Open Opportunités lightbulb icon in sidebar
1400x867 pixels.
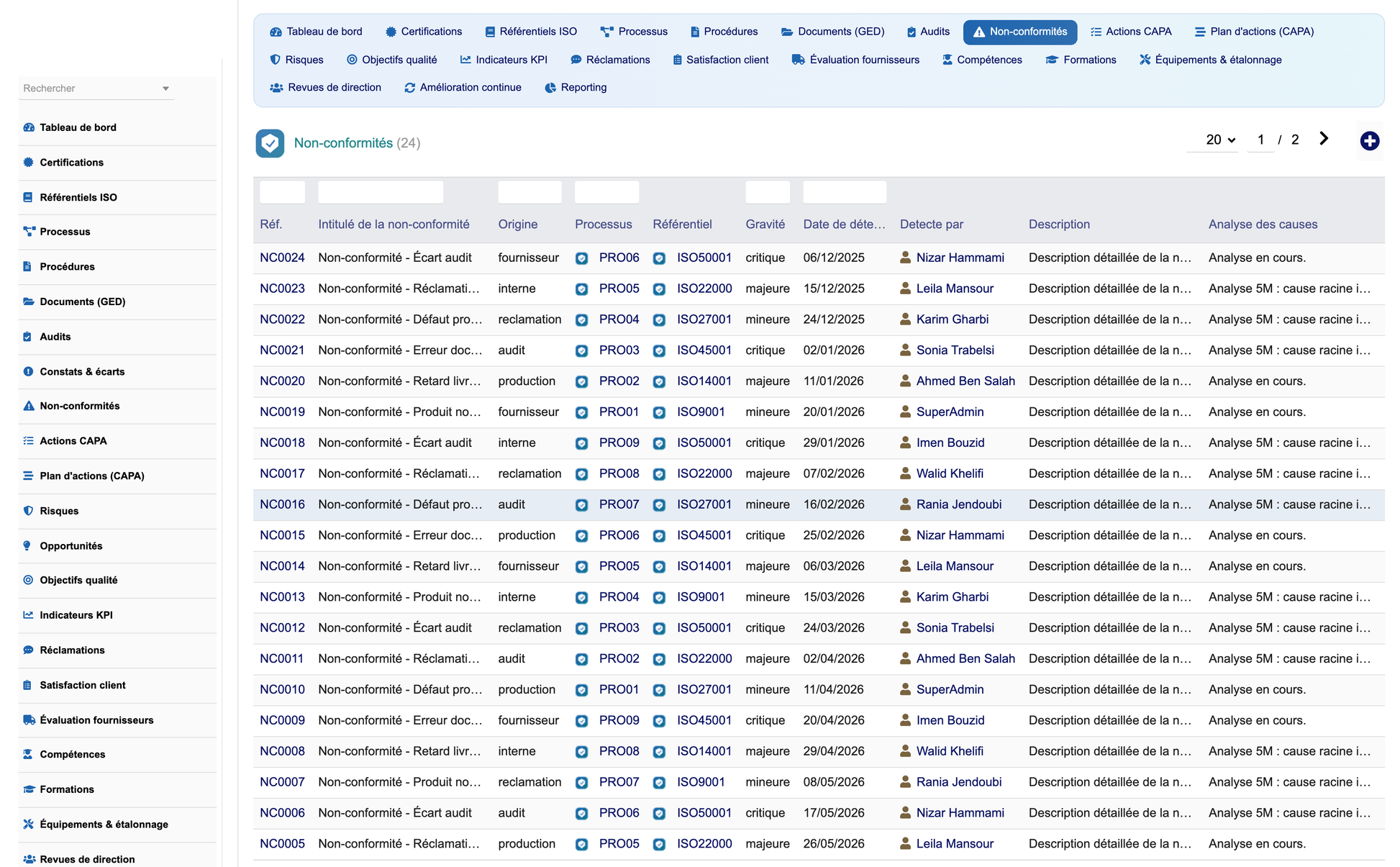click(28, 545)
